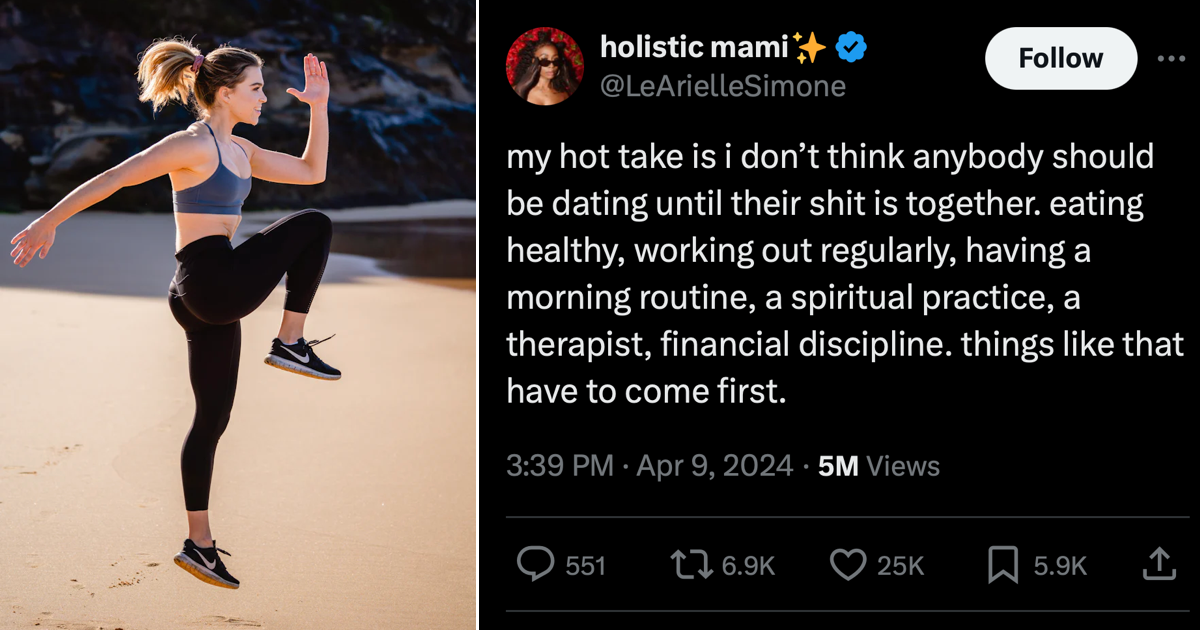This screenshot has height=630, width=1200.
Task: Click the 5.9K bookmarks count
Action: [1060, 566]
